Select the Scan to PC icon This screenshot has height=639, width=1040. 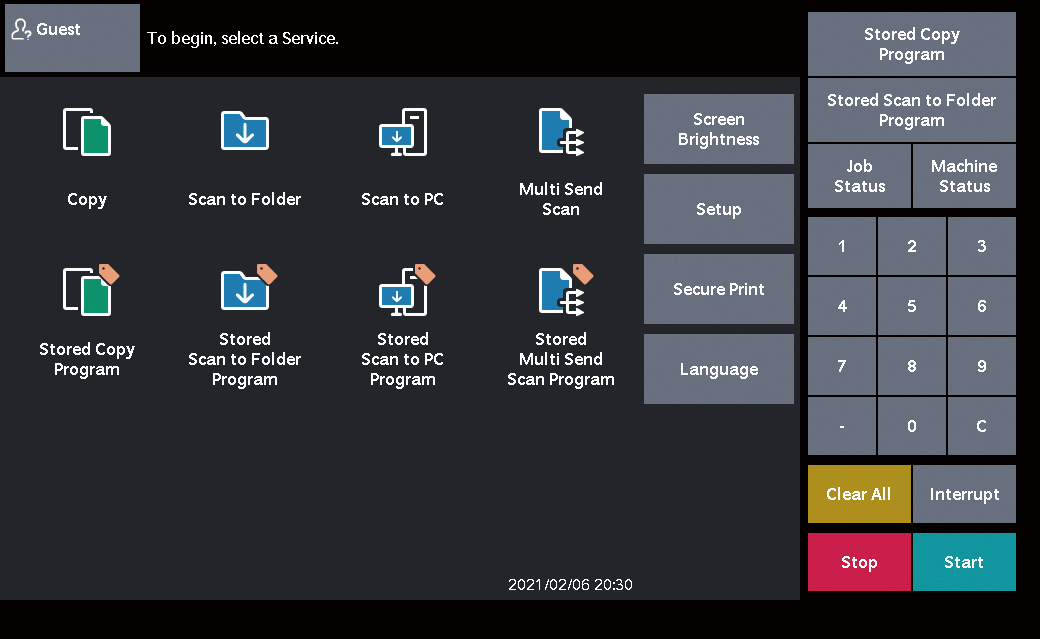coord(402,150)
